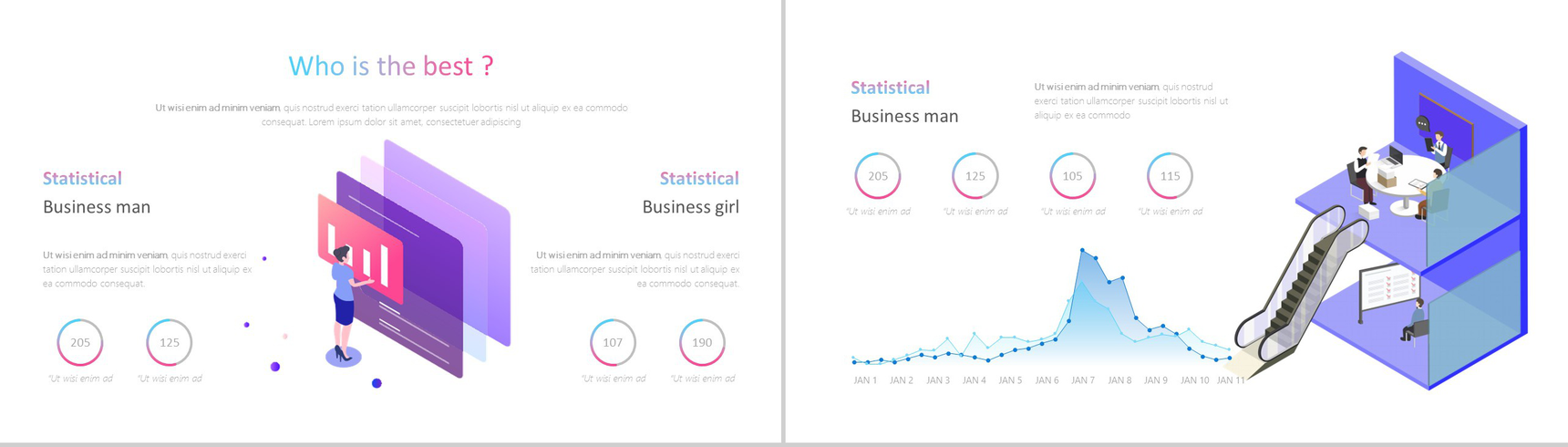Select the circle showing 205 under Business man on left slide
The width and height of the screenshot is (1568, 447).
point(80,342)
